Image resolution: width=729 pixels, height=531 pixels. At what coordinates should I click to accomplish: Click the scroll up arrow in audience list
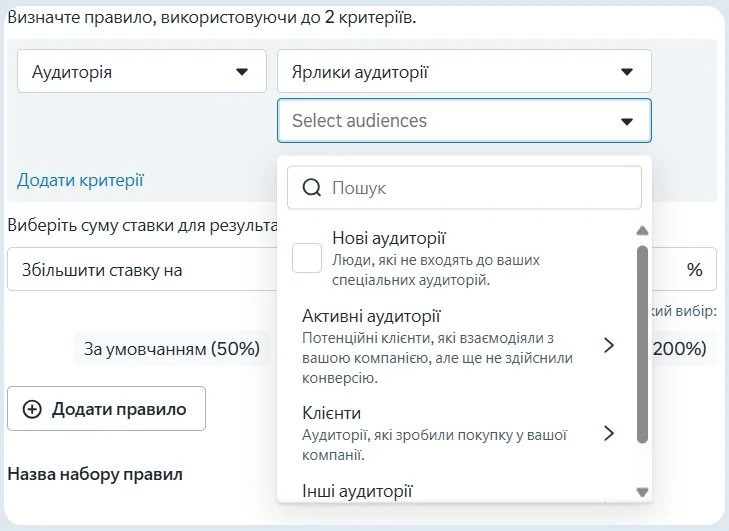click(x=642, y=231)
